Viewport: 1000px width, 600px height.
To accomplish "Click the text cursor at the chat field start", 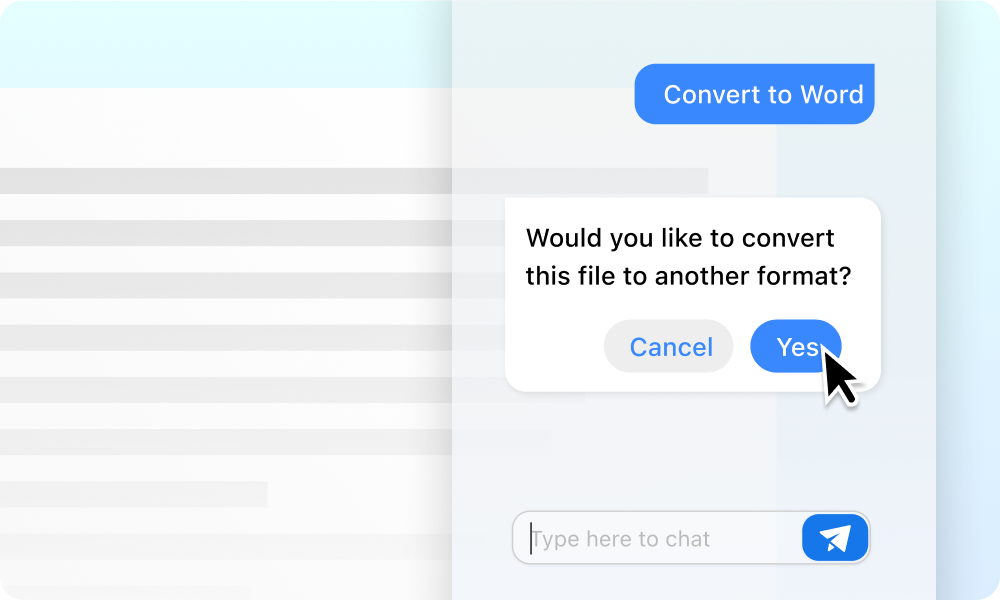I will (532, 539).
